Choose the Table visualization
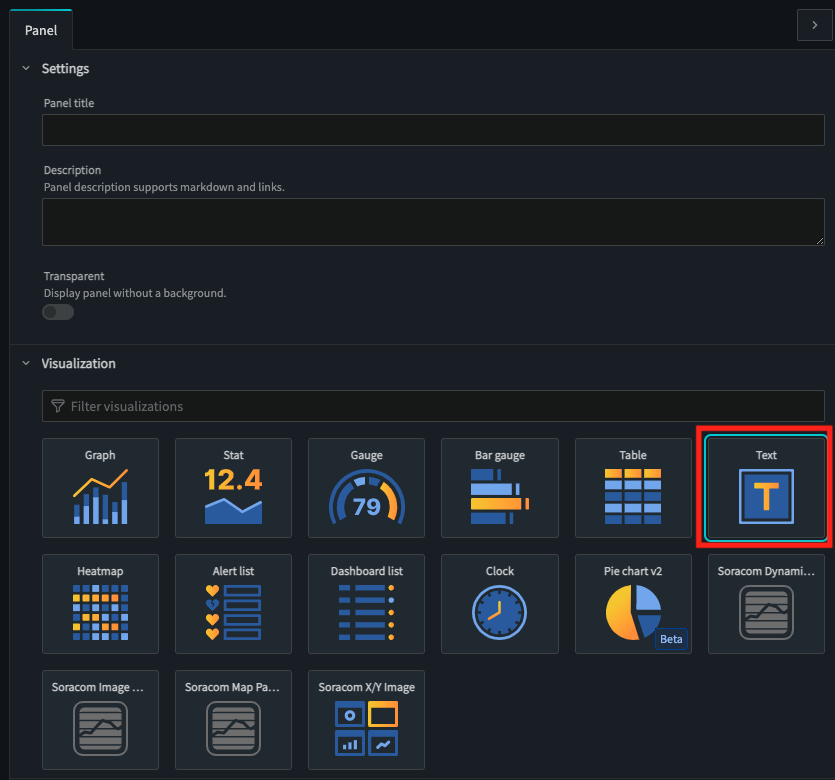This screenshot has height=780, width=835. click(x=633, y=488)
